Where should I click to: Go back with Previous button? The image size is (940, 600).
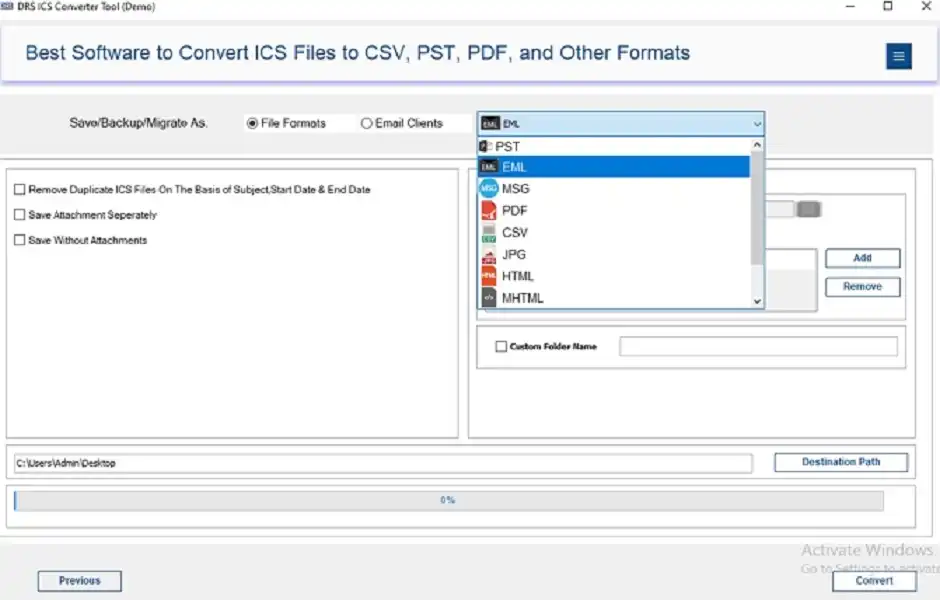click(x=80, y=581)
